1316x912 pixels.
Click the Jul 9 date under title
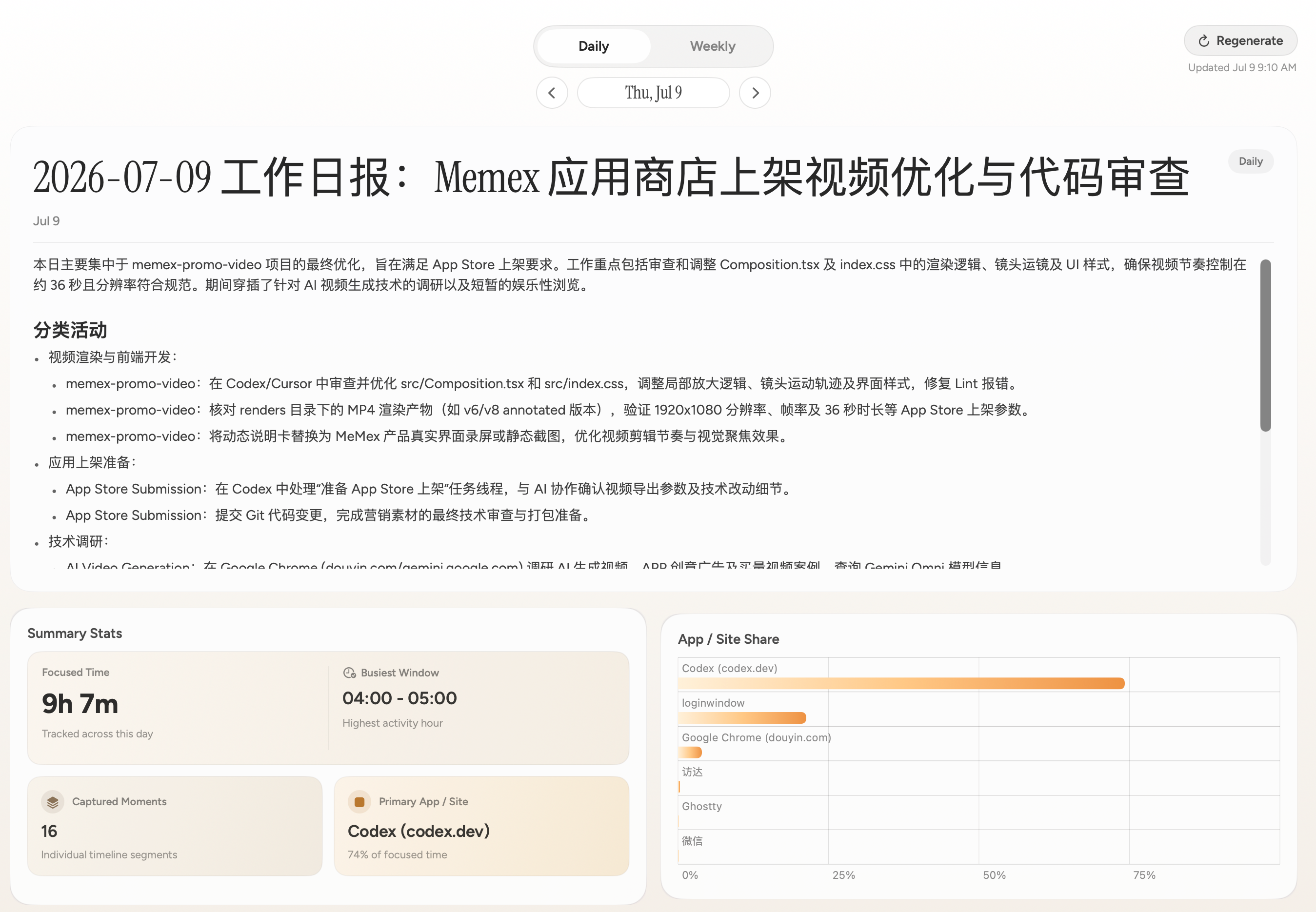46,221
